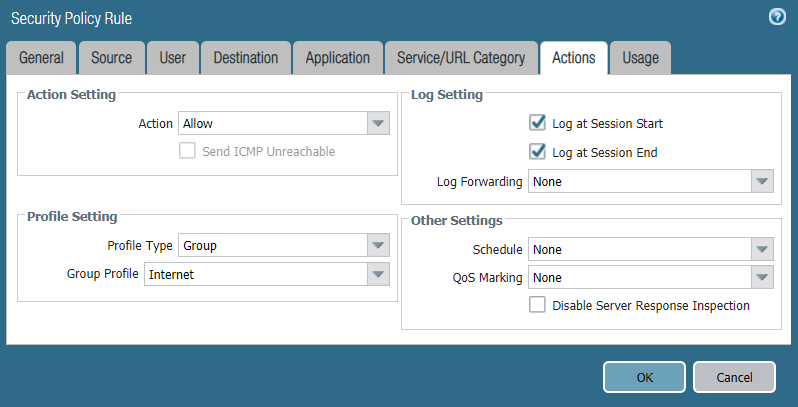The width and height of the screenshot is (798, 407).
Task: Click the Profile Type field showing Group
Action: (x=273, y=245)
